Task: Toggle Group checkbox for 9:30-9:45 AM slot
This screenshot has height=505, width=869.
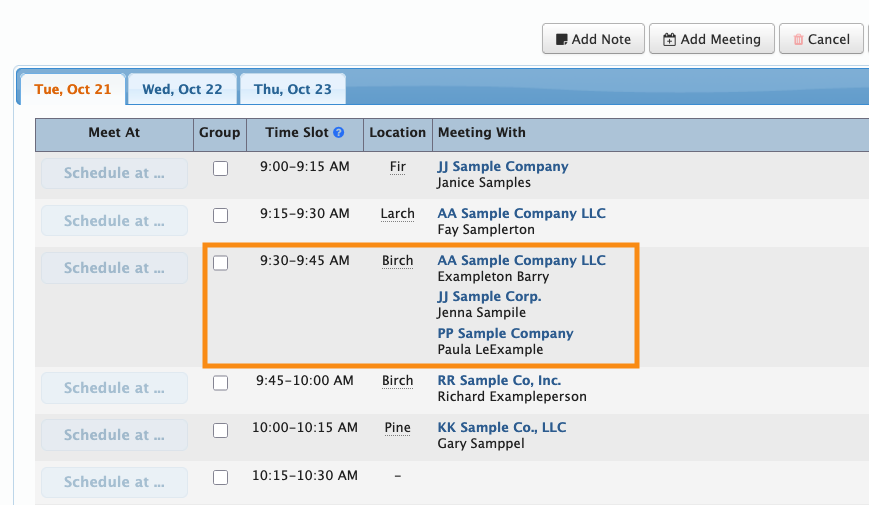Action: pyautogui.click(x=220, y=262)
